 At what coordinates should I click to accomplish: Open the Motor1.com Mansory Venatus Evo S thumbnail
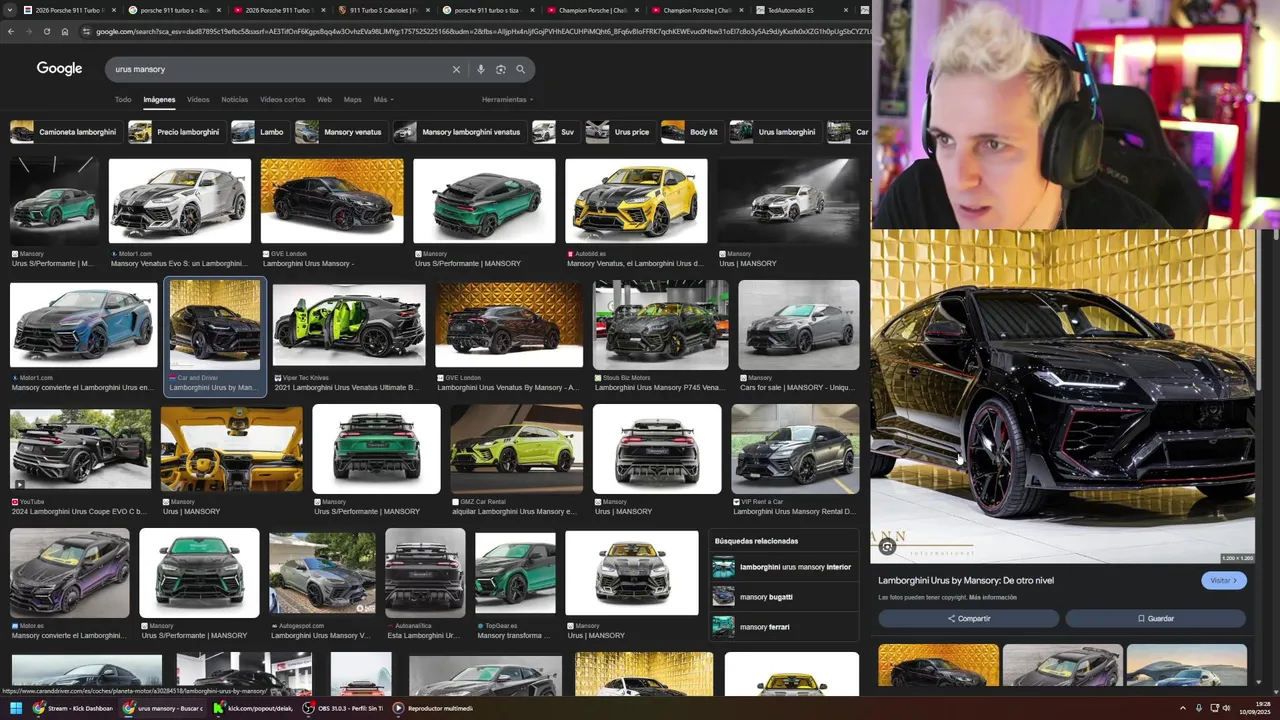click(180, 201)
